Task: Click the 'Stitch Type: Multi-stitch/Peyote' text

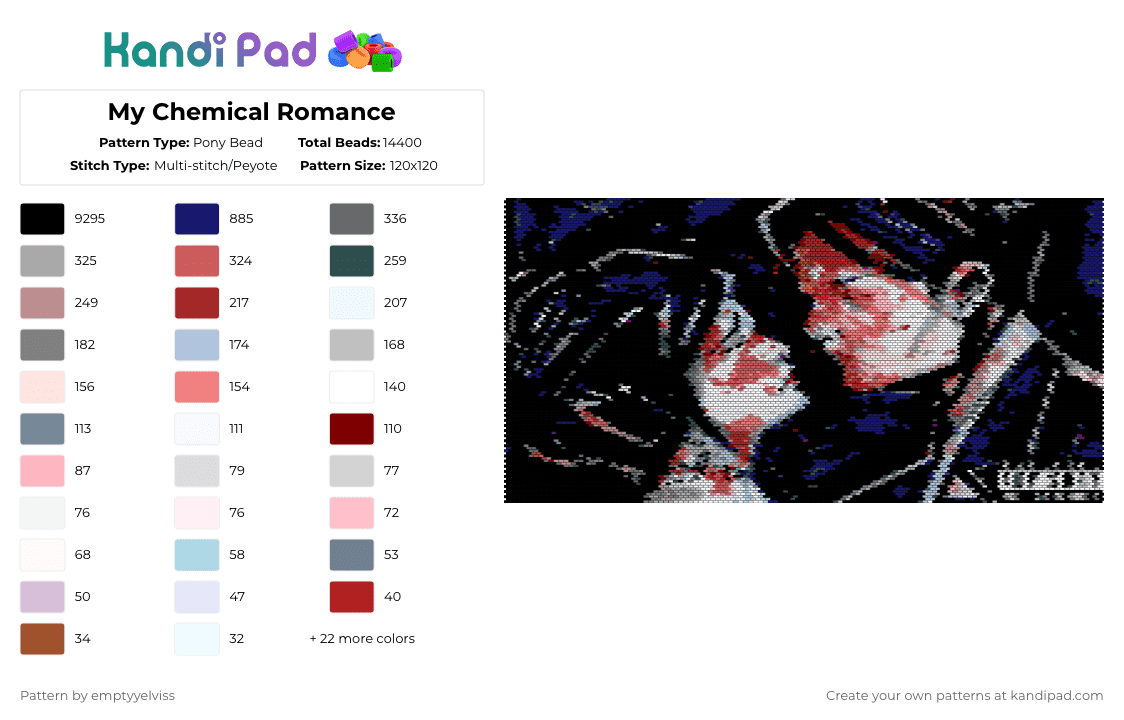Action: point(173,166)
